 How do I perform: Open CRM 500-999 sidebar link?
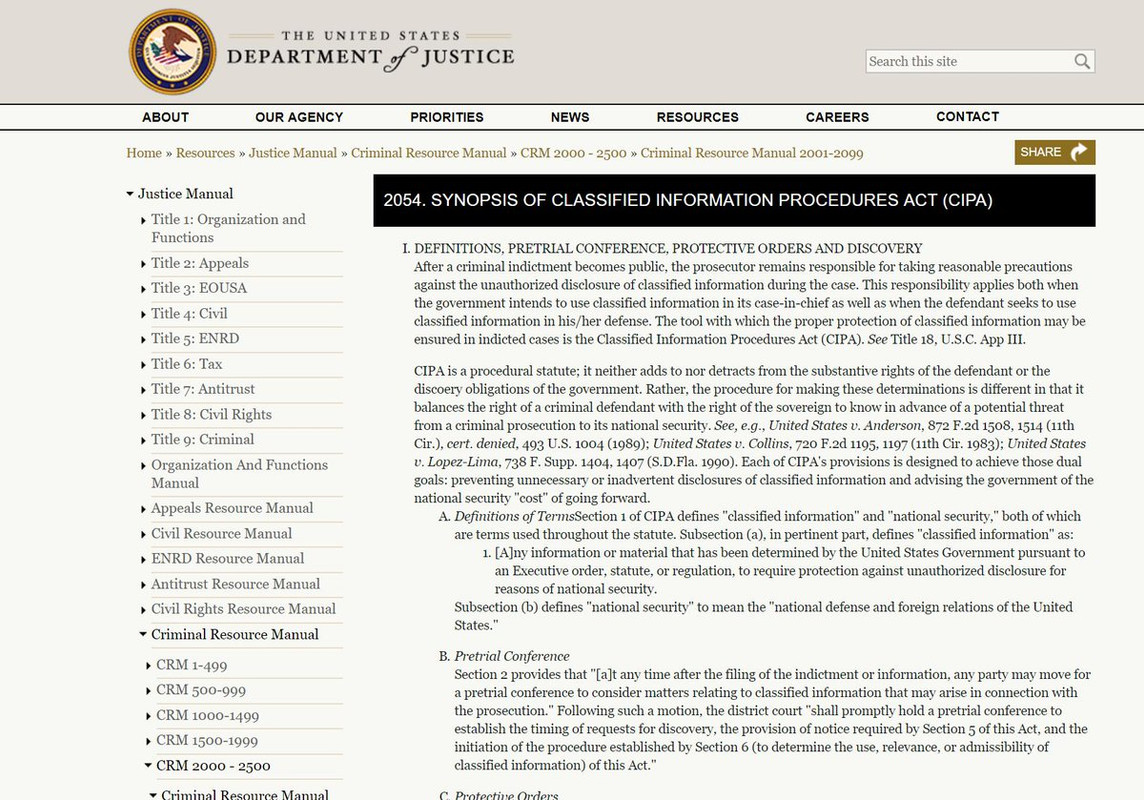[x=201, y=690]
